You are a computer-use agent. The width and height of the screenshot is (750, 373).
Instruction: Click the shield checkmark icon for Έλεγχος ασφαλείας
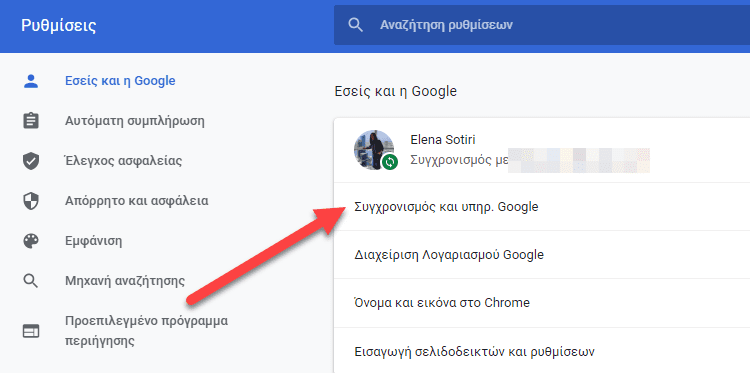(31, 161)
